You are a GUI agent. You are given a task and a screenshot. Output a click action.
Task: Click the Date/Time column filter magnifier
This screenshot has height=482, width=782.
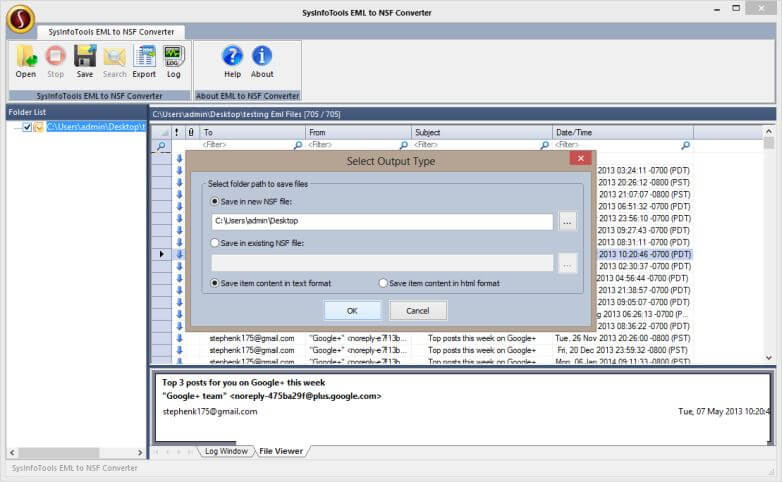point(686,145)
